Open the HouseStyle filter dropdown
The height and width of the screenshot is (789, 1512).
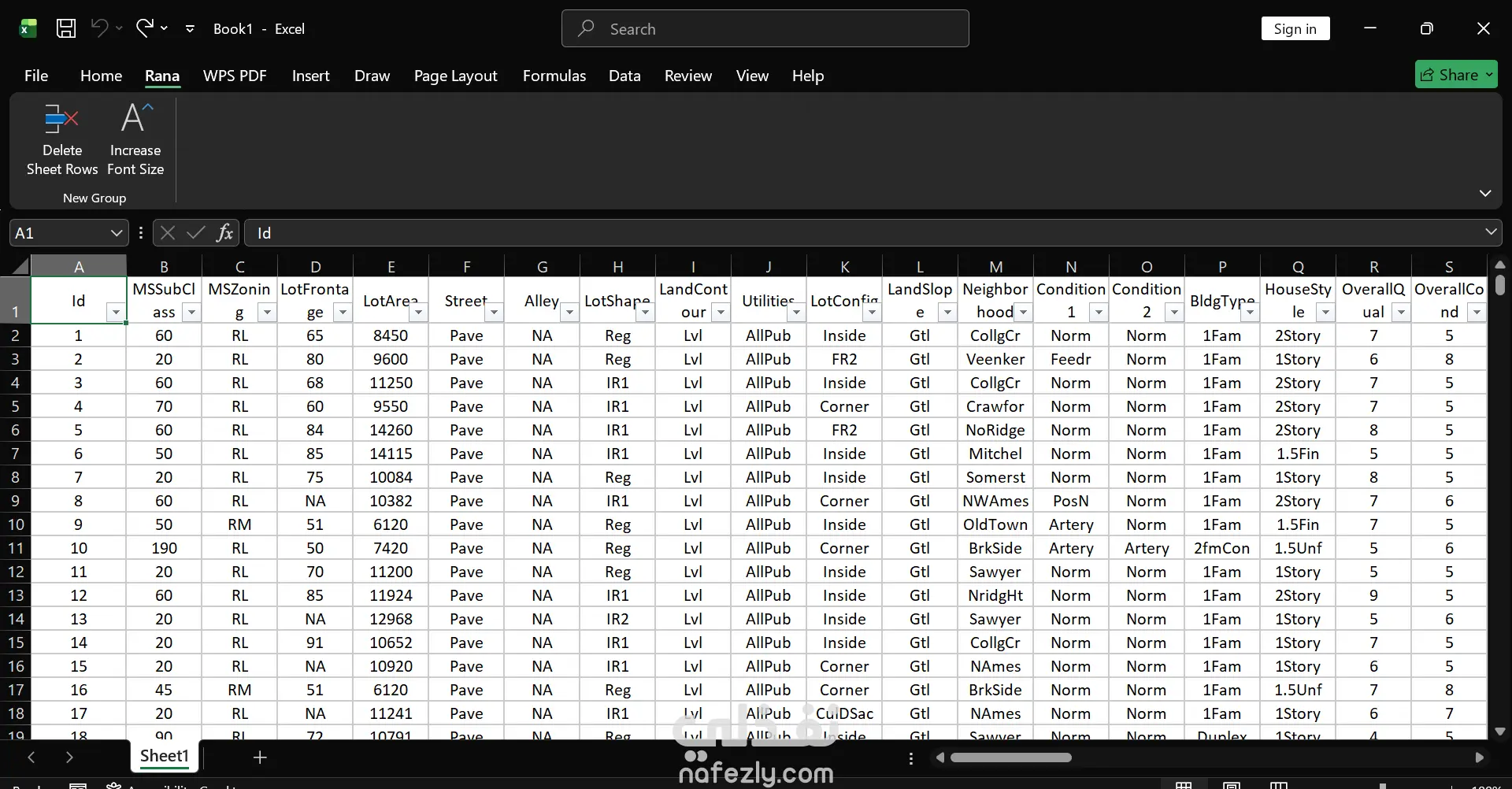(1325, 313)
